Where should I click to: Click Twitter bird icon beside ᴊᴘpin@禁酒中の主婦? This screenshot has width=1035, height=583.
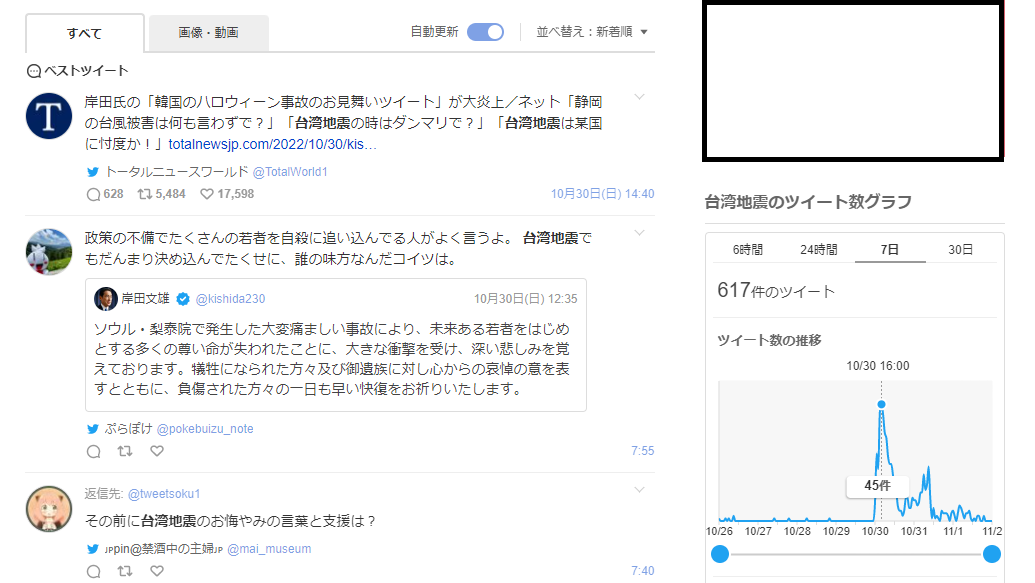pos(93,549)
